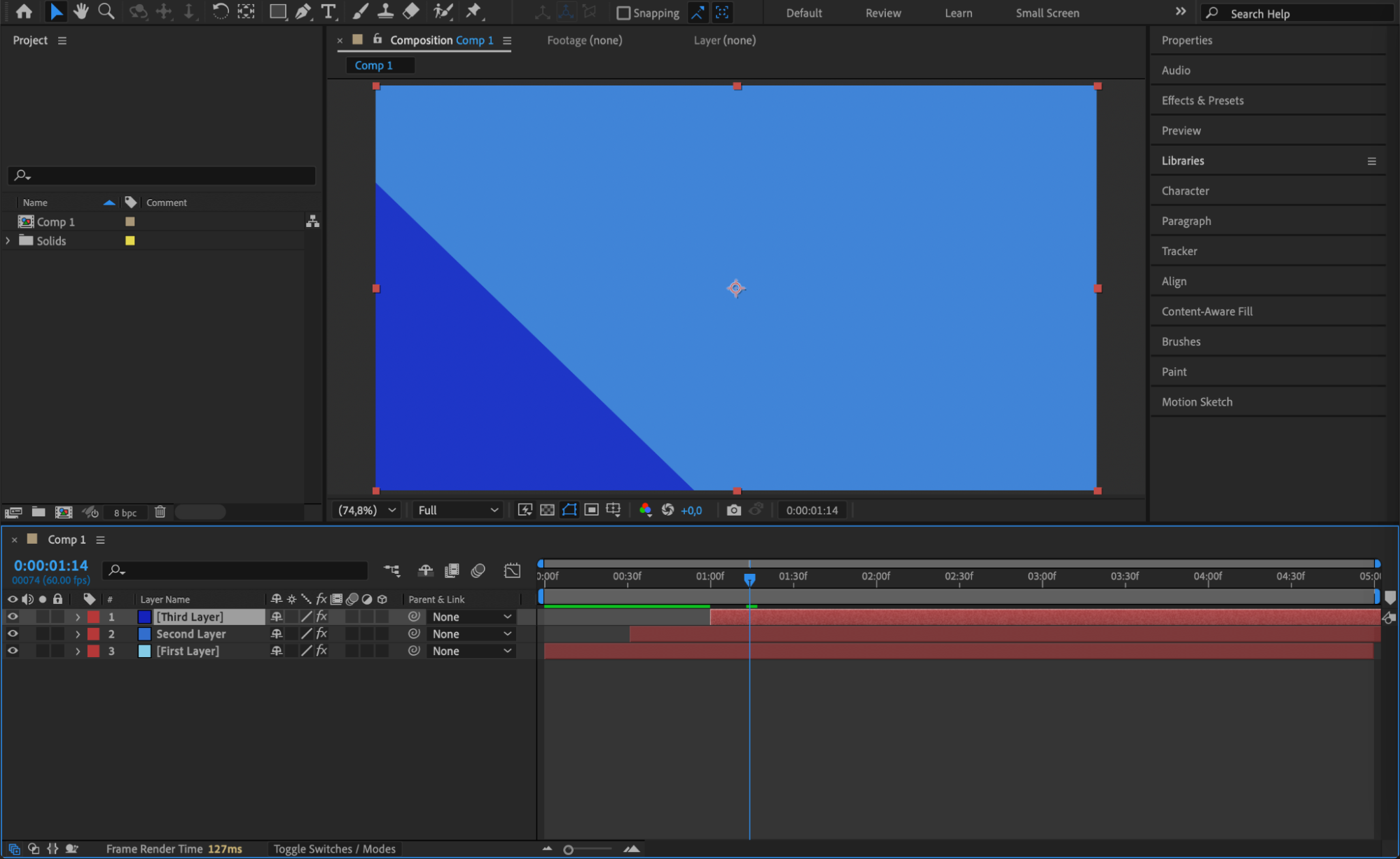Open Parent dropdown for First Layer
1400x859 pixels.
[471, 651]
